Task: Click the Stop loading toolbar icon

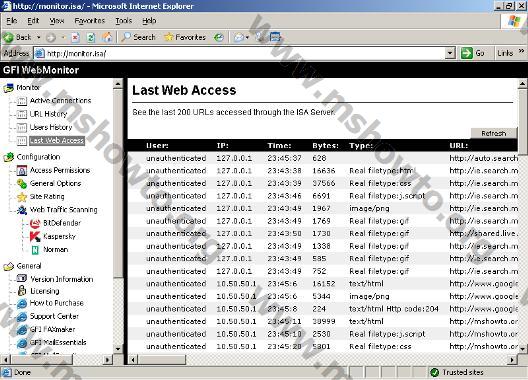Action: (x=75, y=37)
